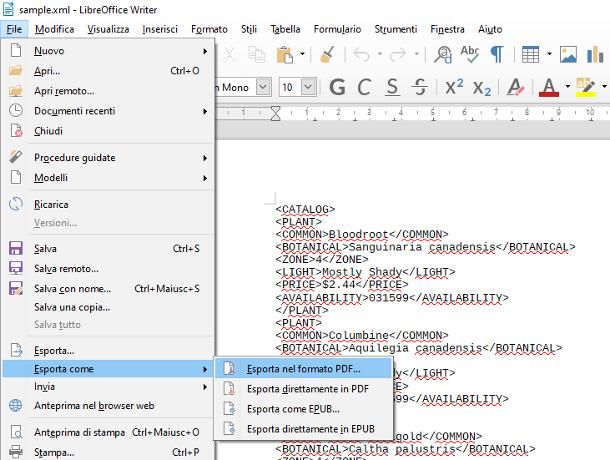Click the Stampa printer icon
610x460 pixels.
point(16,452)
